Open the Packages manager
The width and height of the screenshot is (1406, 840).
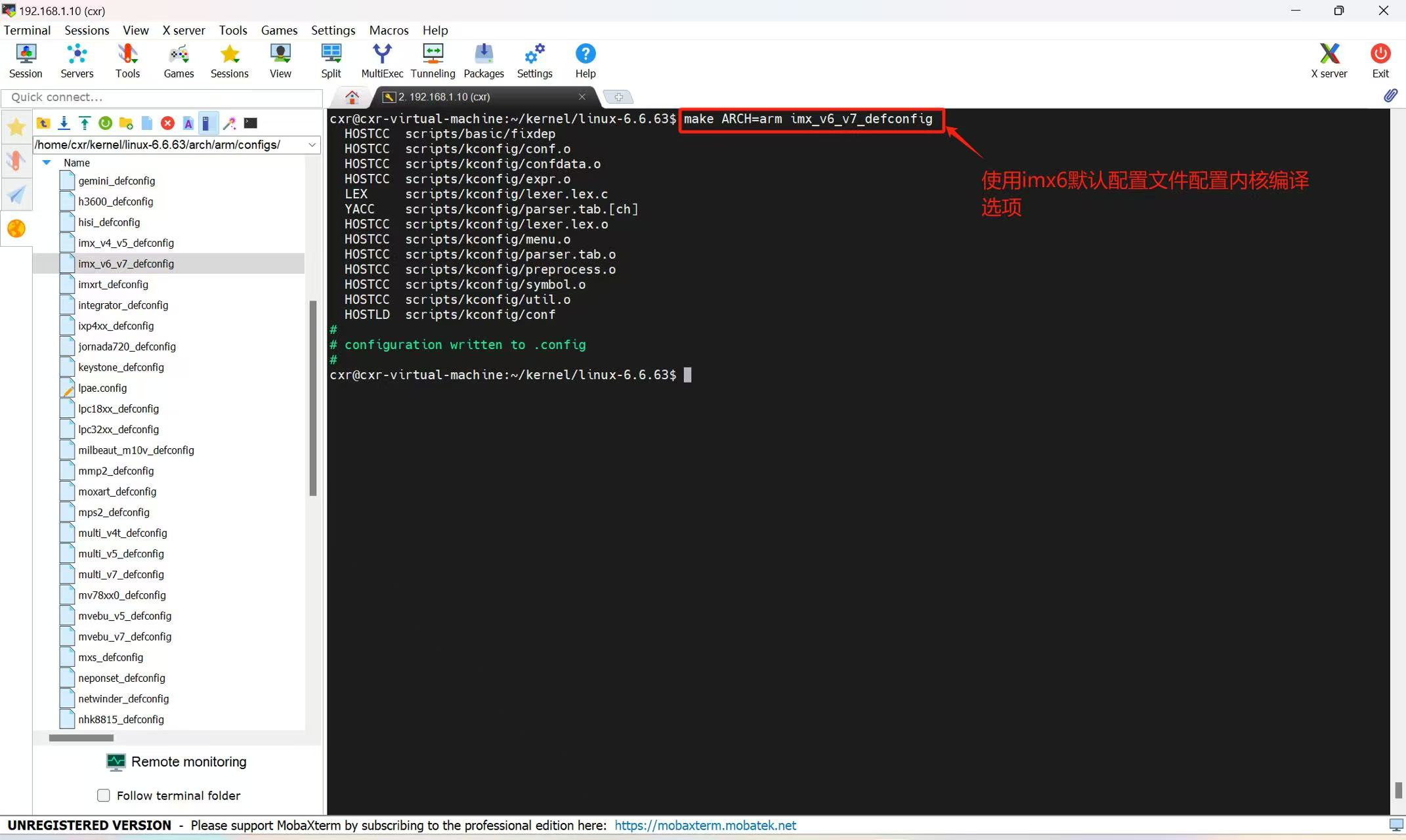coord(484,60)
